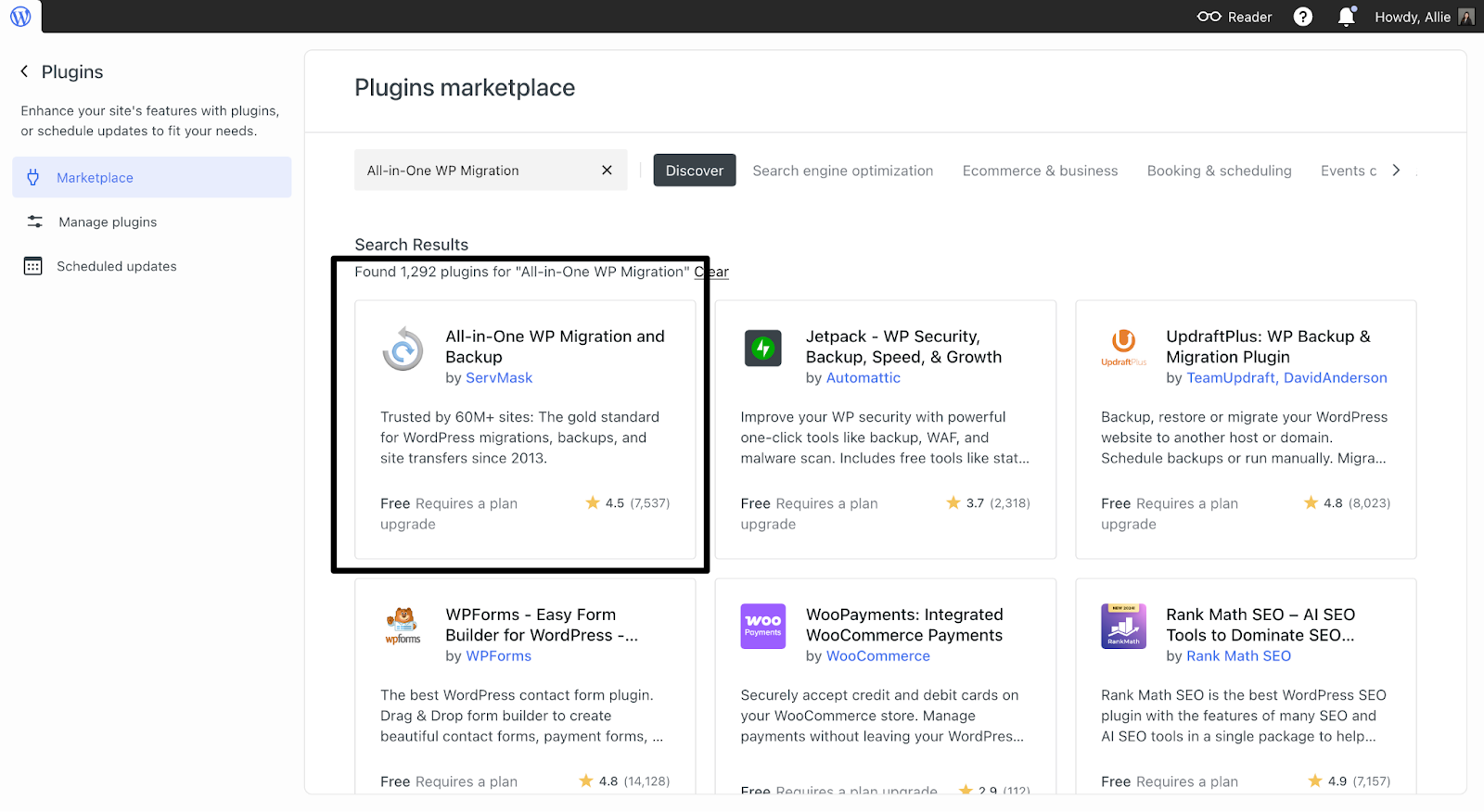Open All-in-One WP Migration and Backup title

coord(555,347)
